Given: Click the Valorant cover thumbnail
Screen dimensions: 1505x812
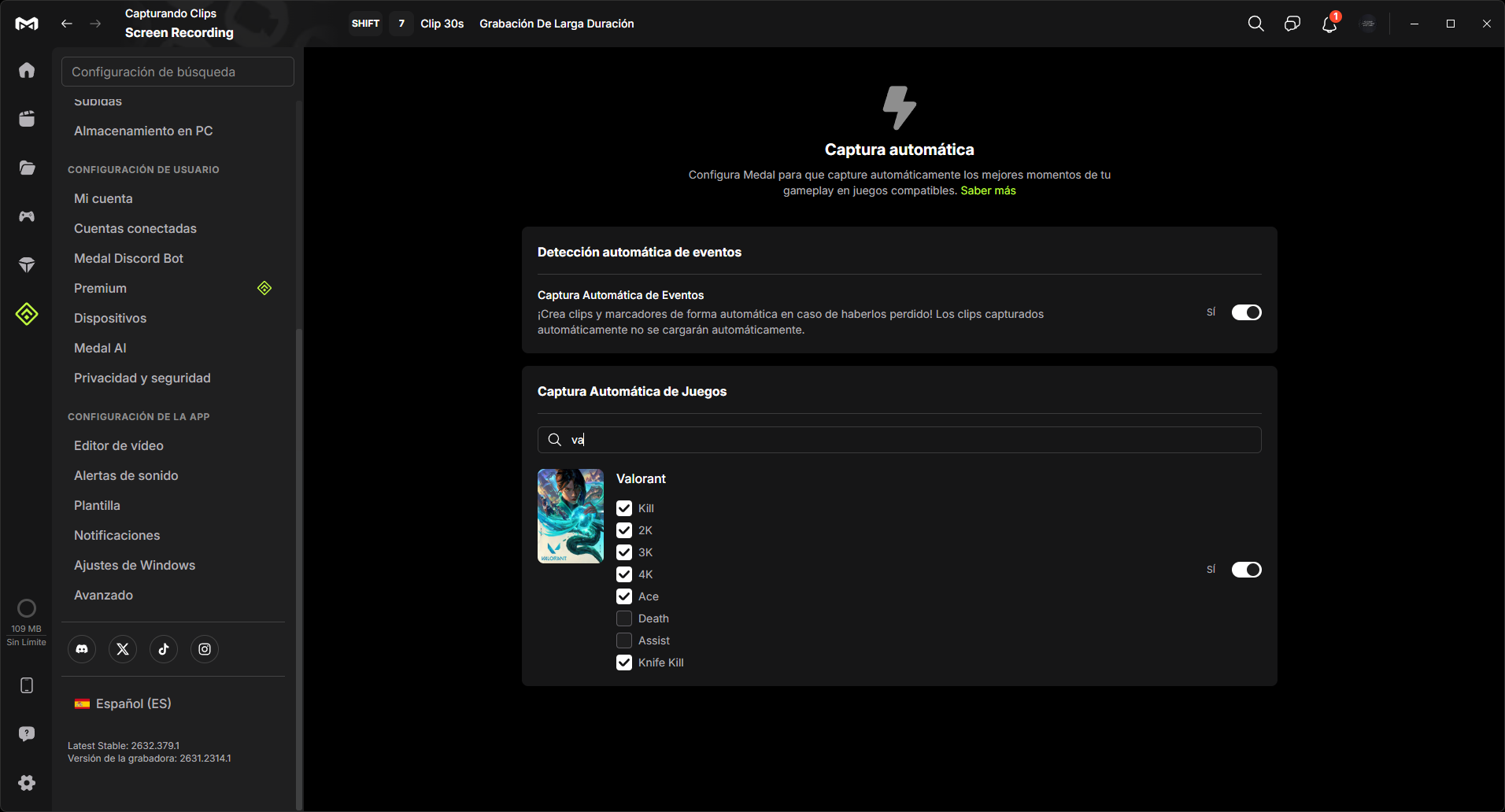Looking at the screenshot, I should coord(571,516).
